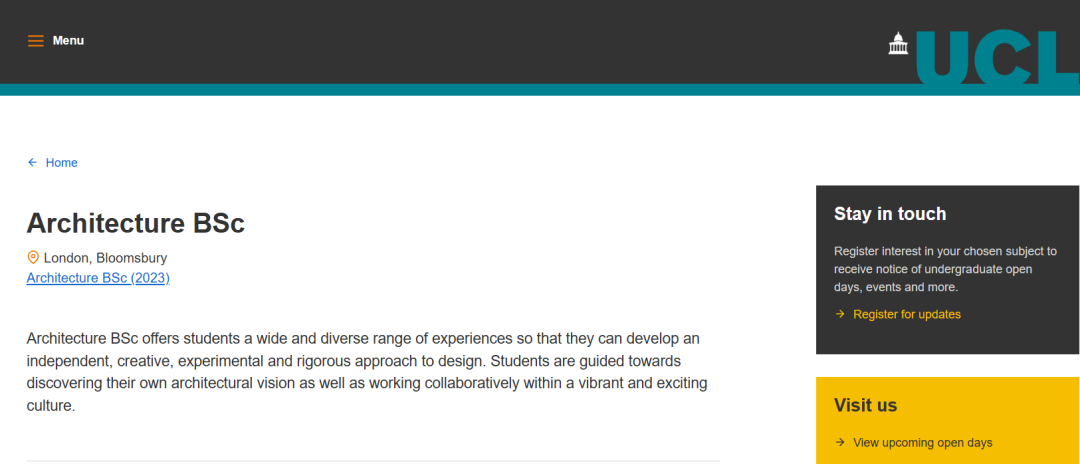Click the course description paragraph

pos(367,372)
